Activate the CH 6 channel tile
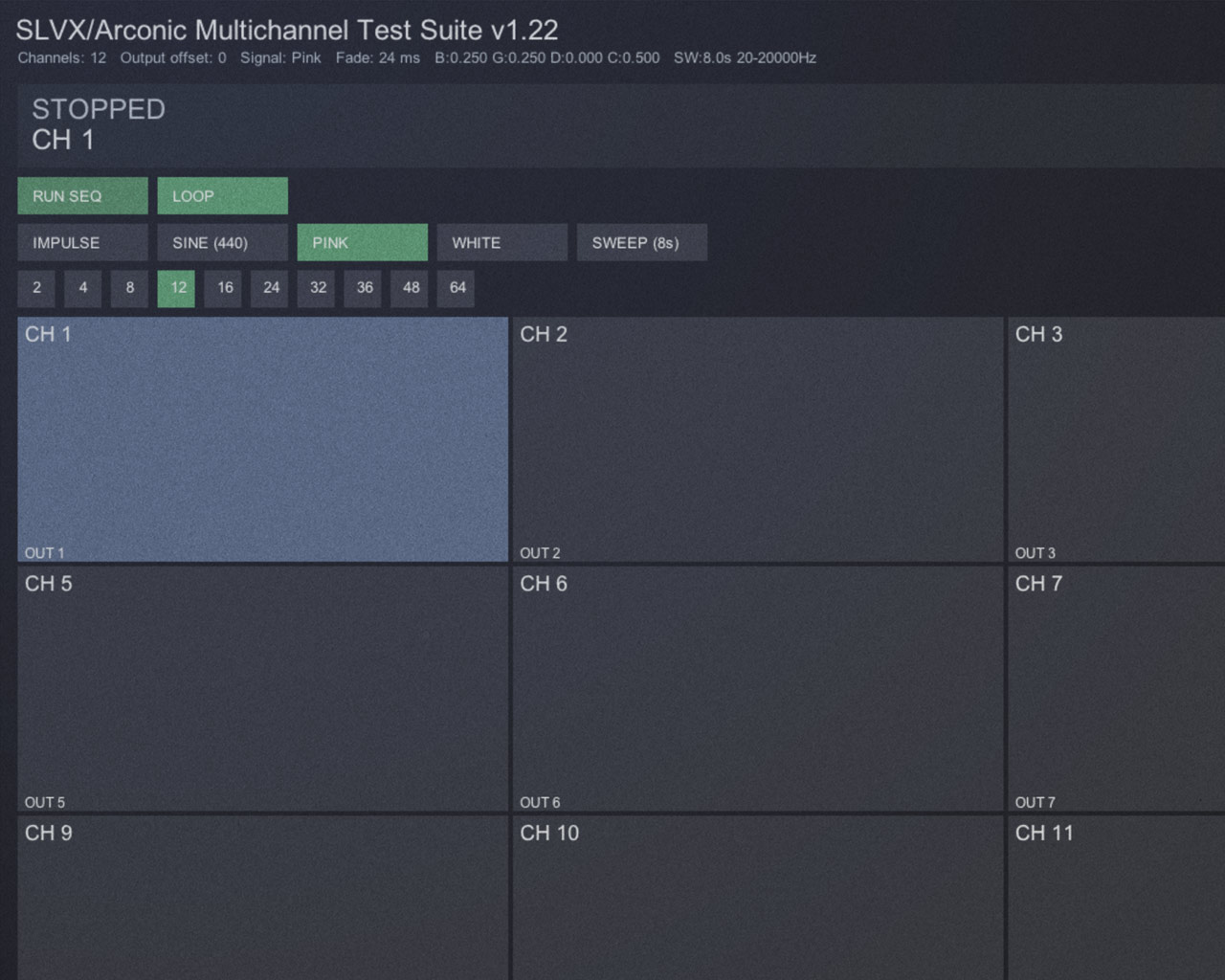The image size is (1225, 980). (757, 687)
